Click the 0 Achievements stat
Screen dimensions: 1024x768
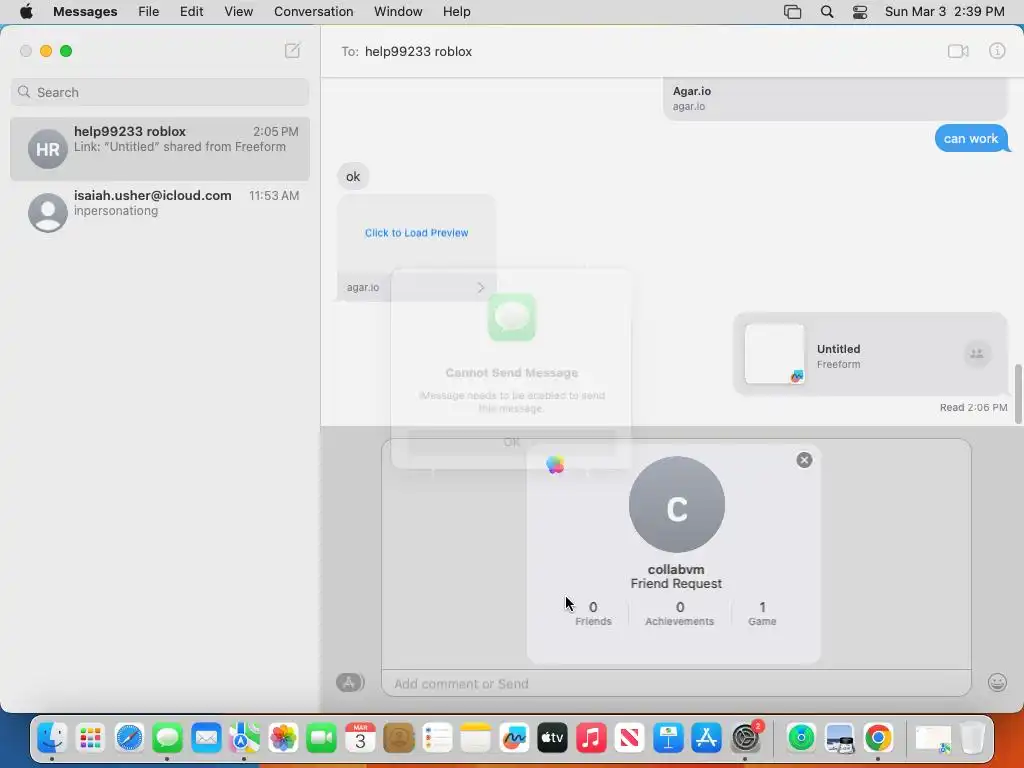(679, 613)
